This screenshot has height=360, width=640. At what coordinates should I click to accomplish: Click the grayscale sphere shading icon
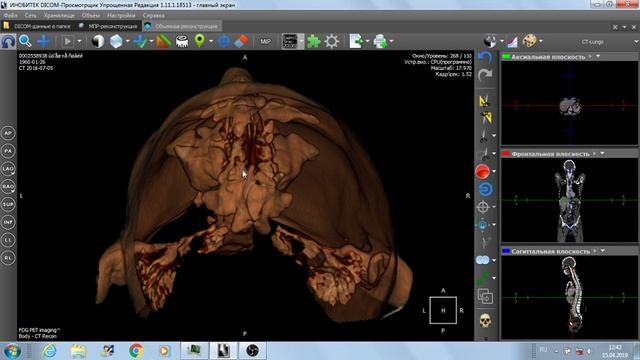pyautogui.click(x=490, y=41)
